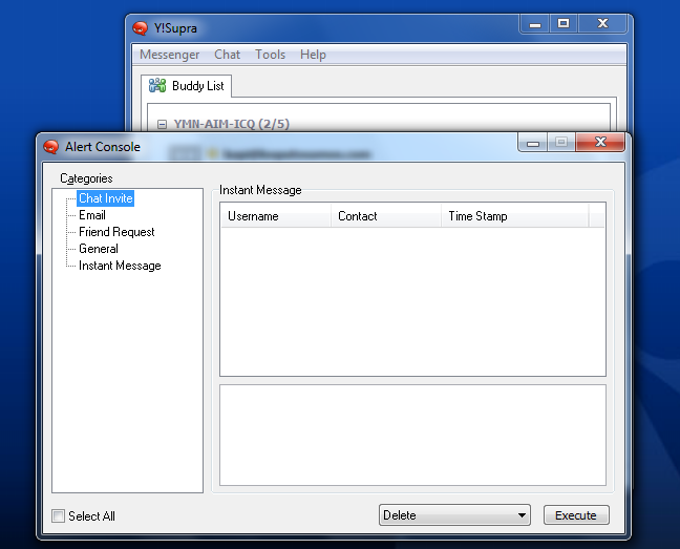Open the Delete action dropdown
Screen dimensions: 680x549
[x=454, y=515]
